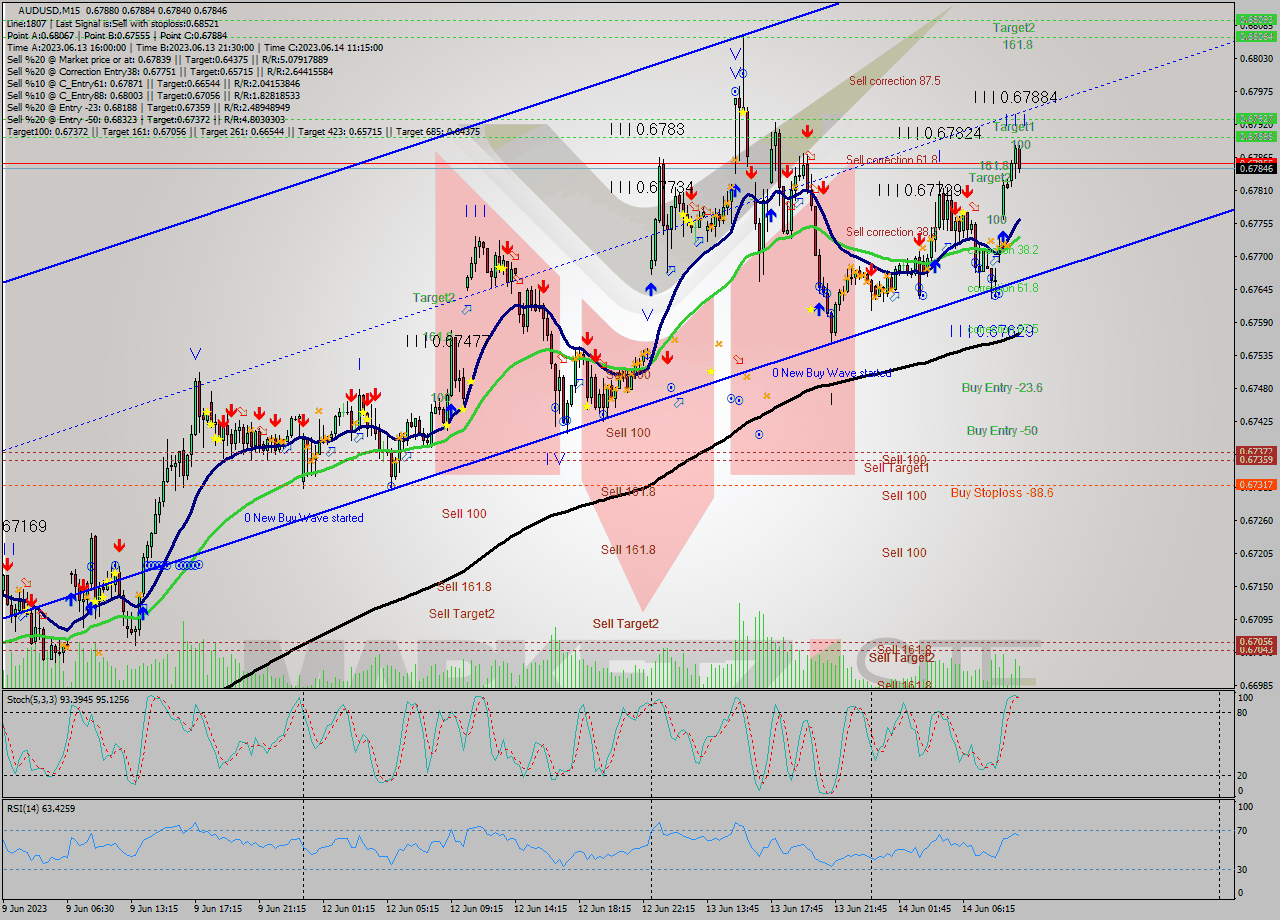Click price axis value 0.67205
This screenshot has height=920, width=1280.
pos(1256,553)
